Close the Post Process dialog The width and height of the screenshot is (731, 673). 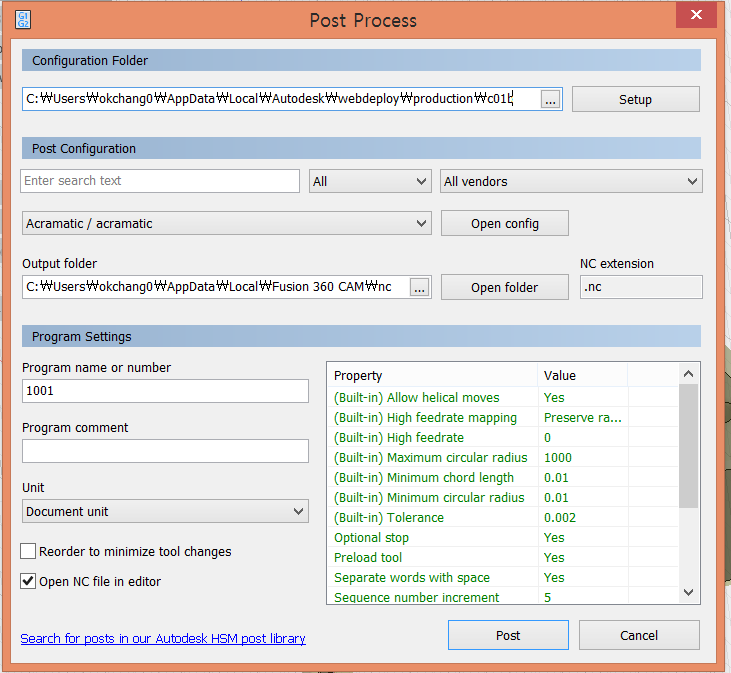[x=696, y=15]
